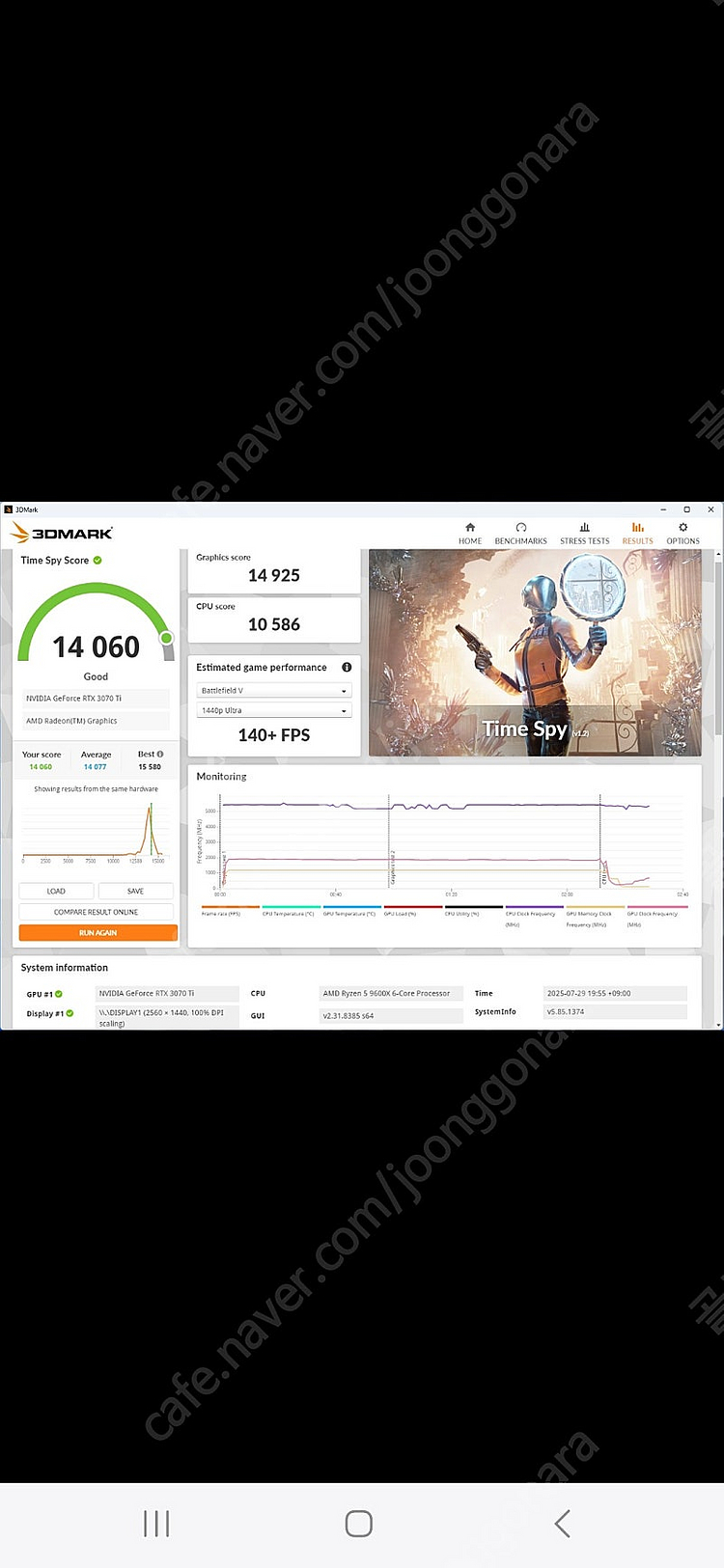Toggle GPU Memory Clock Frequency legend entry

pyautogui.click(x=595, y=915)
